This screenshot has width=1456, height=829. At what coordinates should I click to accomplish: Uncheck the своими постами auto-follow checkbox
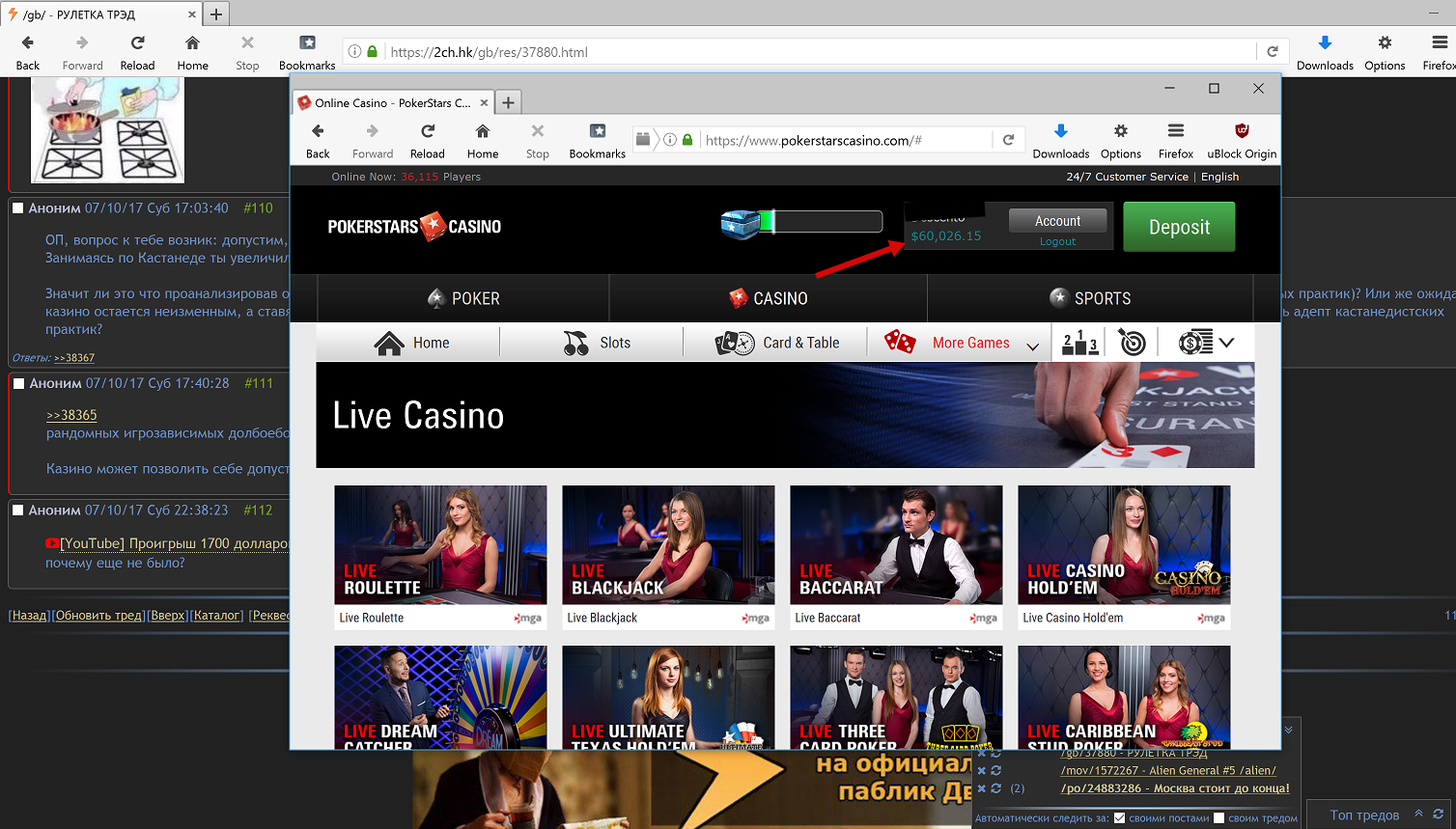(1119, 818)
